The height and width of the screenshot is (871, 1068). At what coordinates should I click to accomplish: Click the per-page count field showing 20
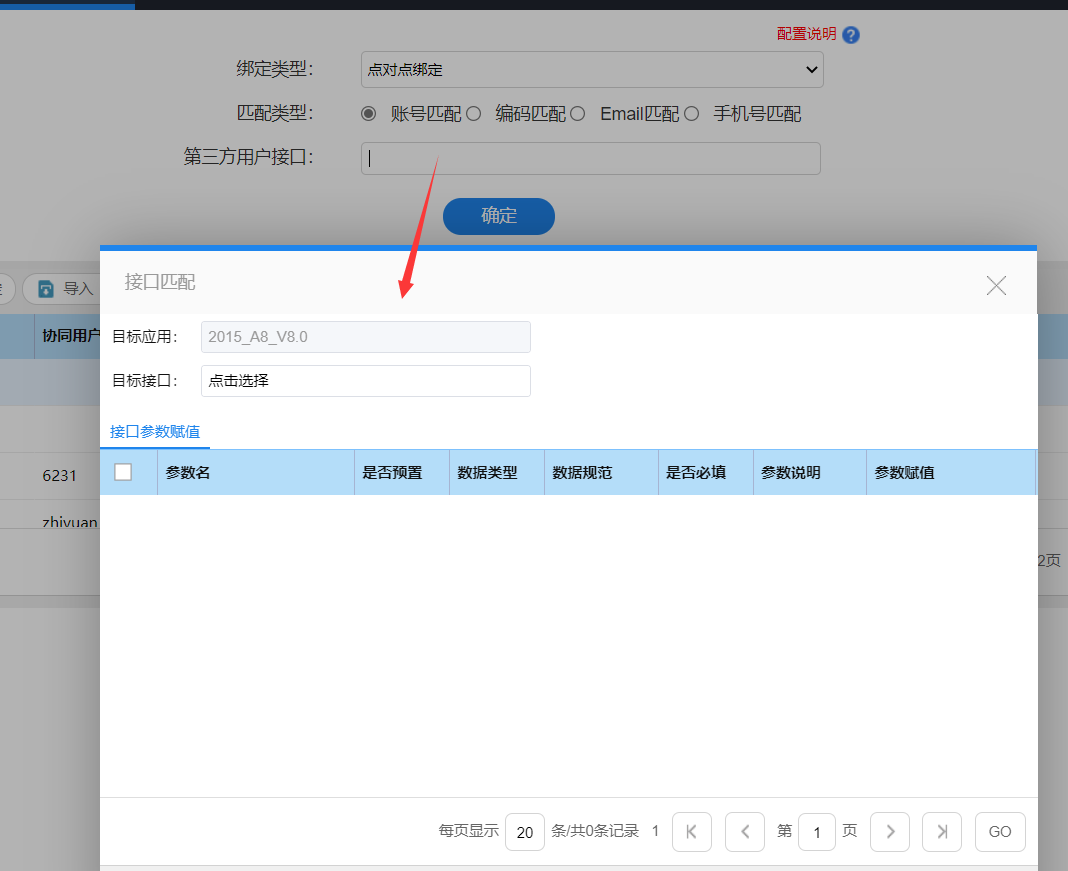[525, 831]
